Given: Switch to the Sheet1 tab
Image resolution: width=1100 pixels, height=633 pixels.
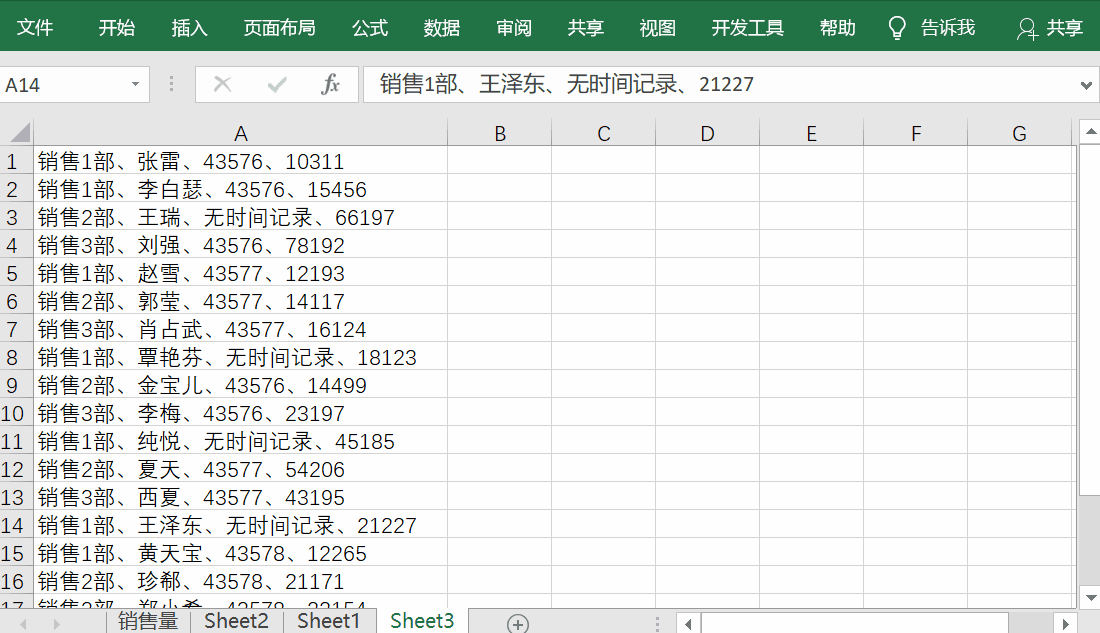Looking at the screenshot, I should click(328, 621).
